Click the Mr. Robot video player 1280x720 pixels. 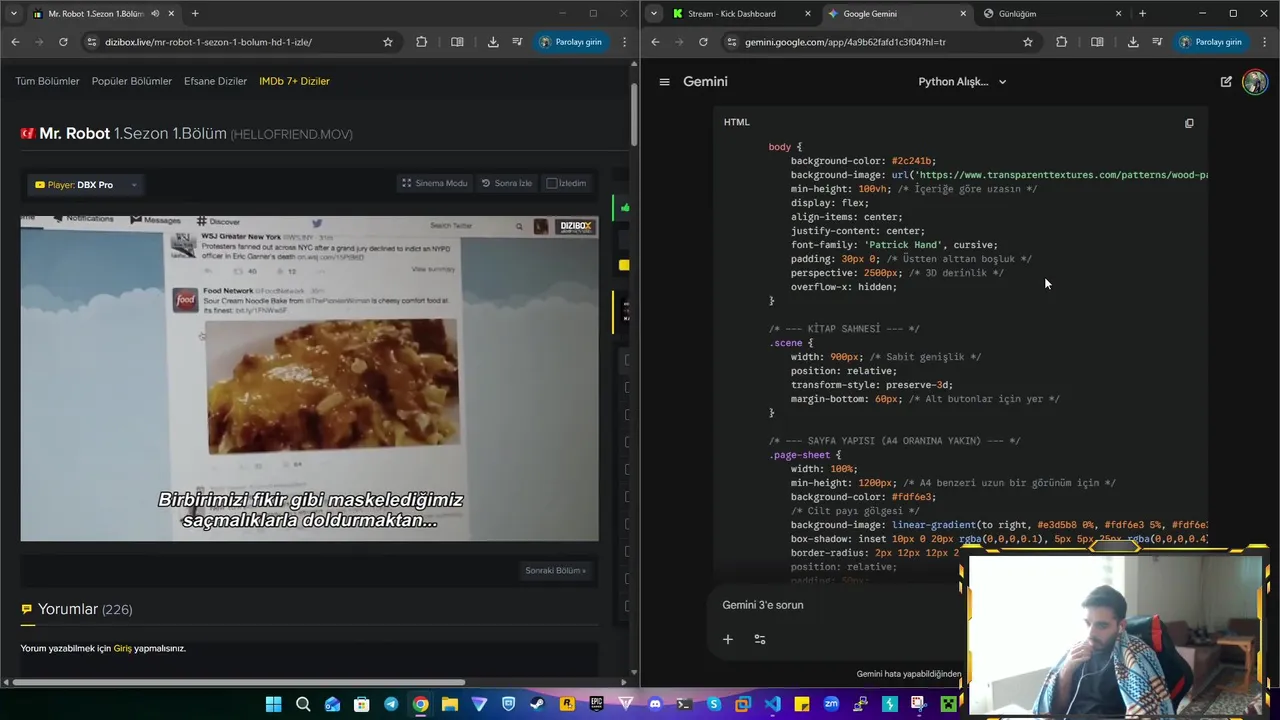tap(310, 379)
